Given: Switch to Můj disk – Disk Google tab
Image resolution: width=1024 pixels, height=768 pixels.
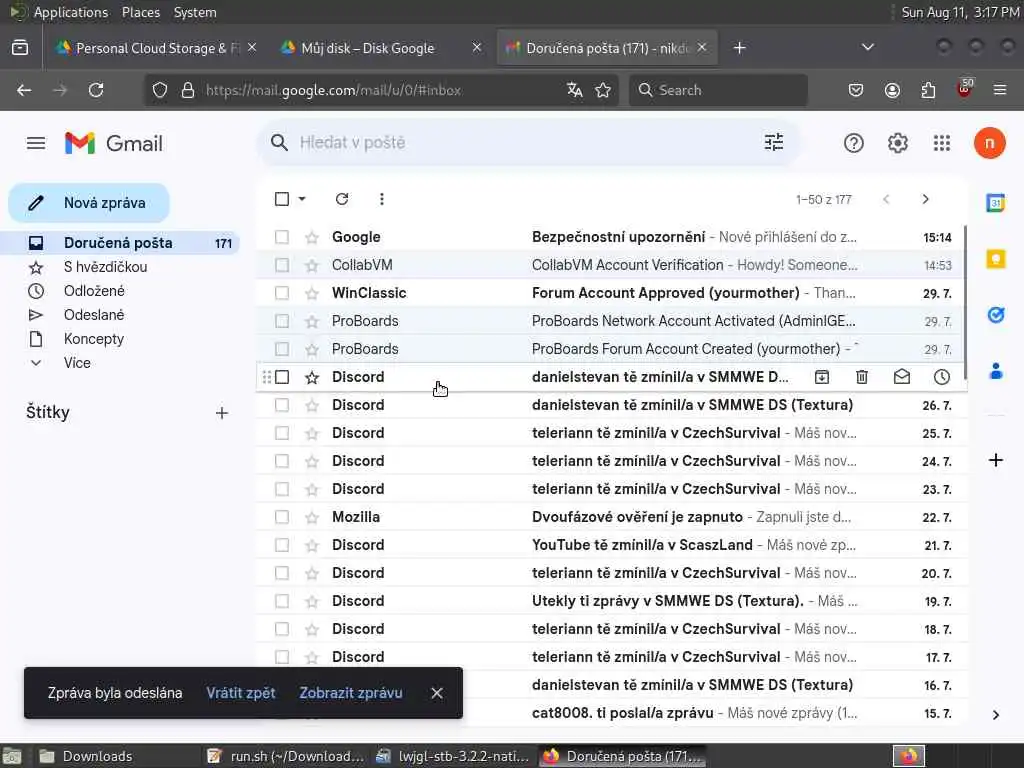Looking at the screenshot, I should [380, 48].
